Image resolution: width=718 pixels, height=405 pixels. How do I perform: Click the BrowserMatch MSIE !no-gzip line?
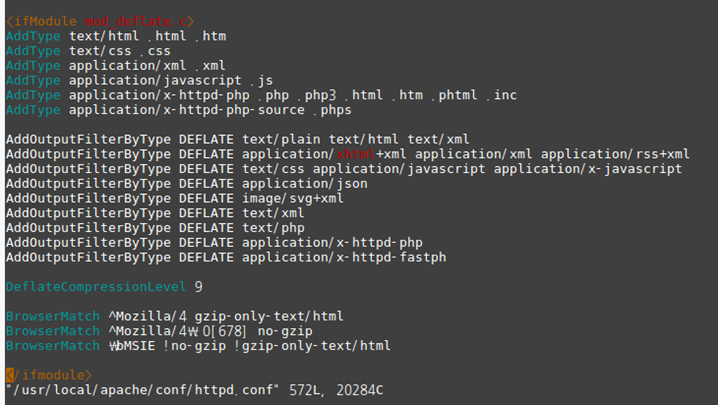198,345
